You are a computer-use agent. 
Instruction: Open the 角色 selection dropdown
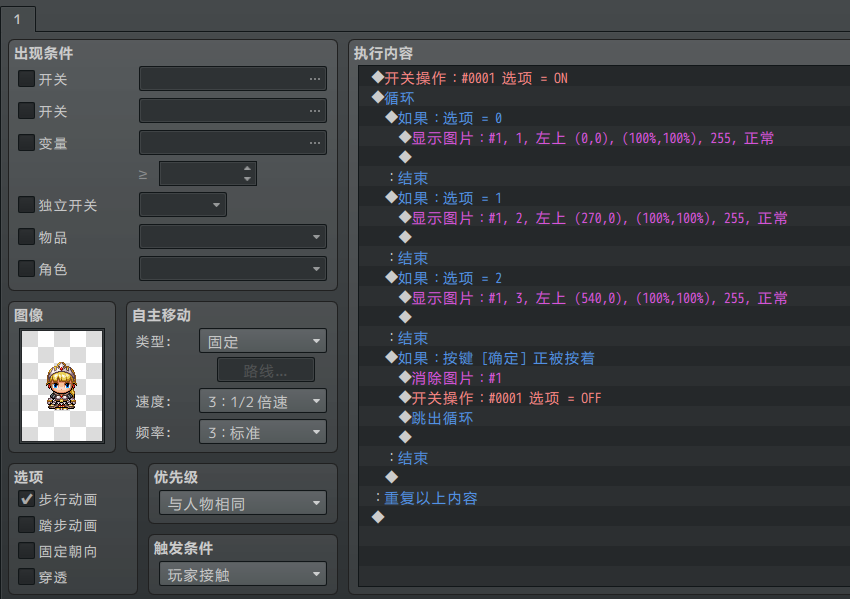[x=233, y=269]
